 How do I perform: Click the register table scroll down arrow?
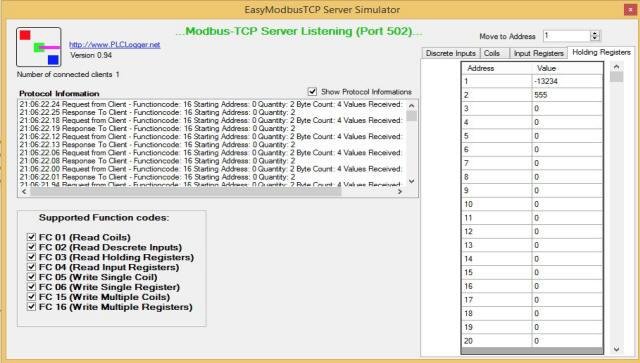616,349
